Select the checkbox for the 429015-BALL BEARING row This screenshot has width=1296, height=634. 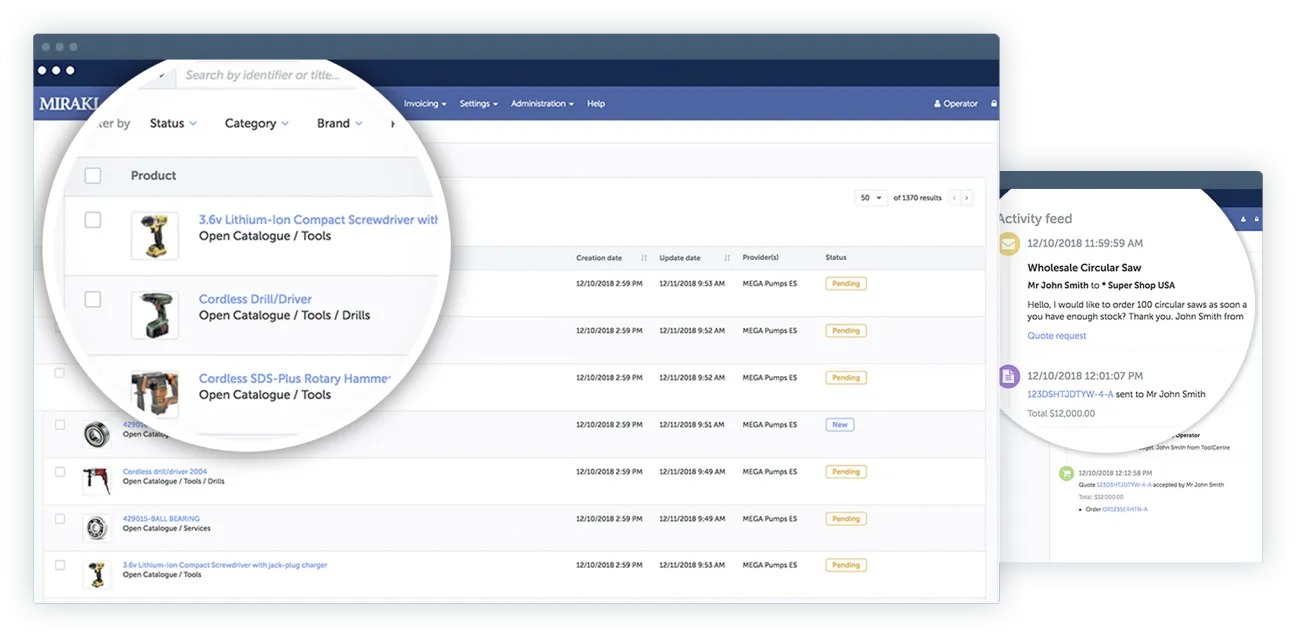click(60, 519)
